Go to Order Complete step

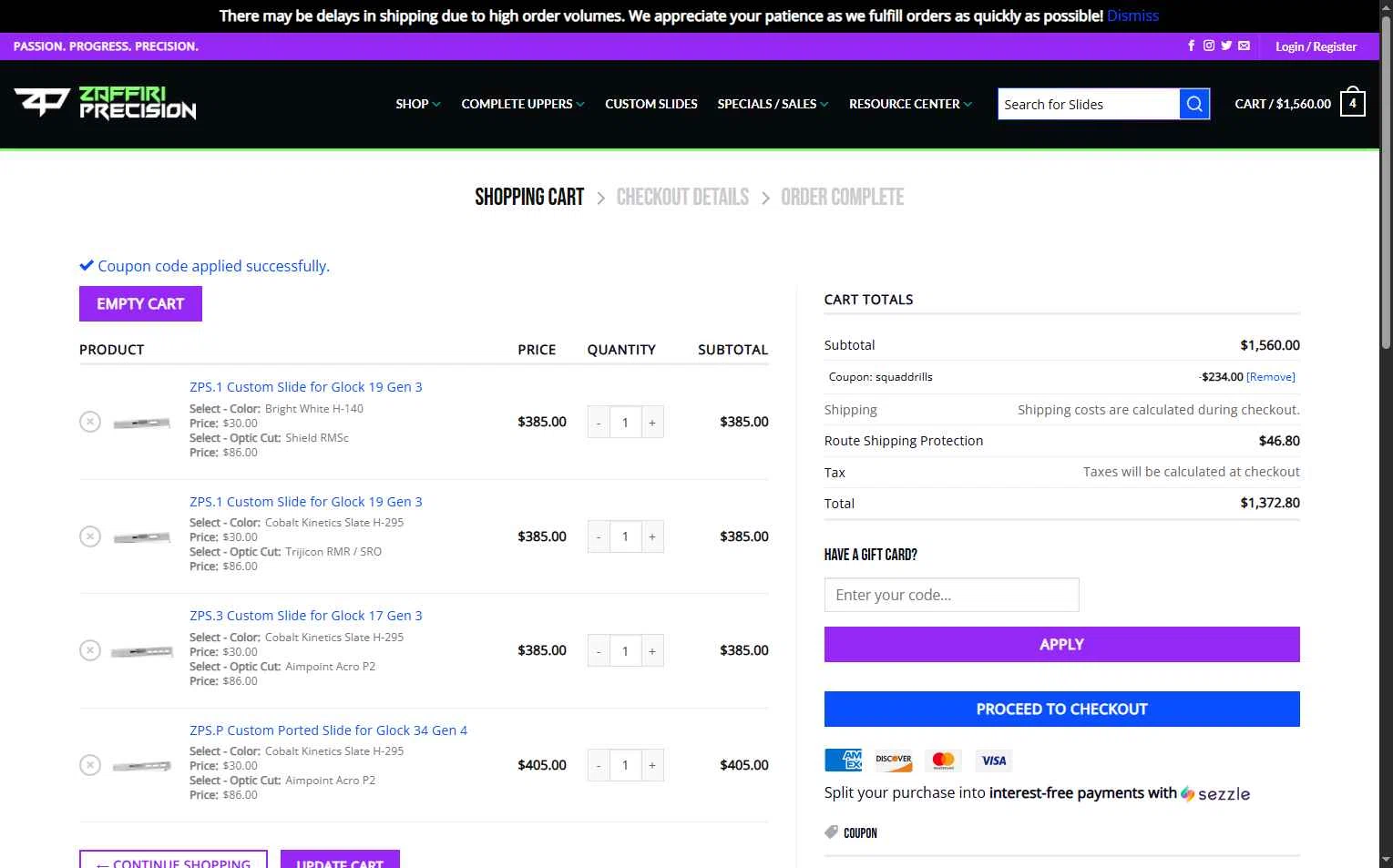pos(842,197)
